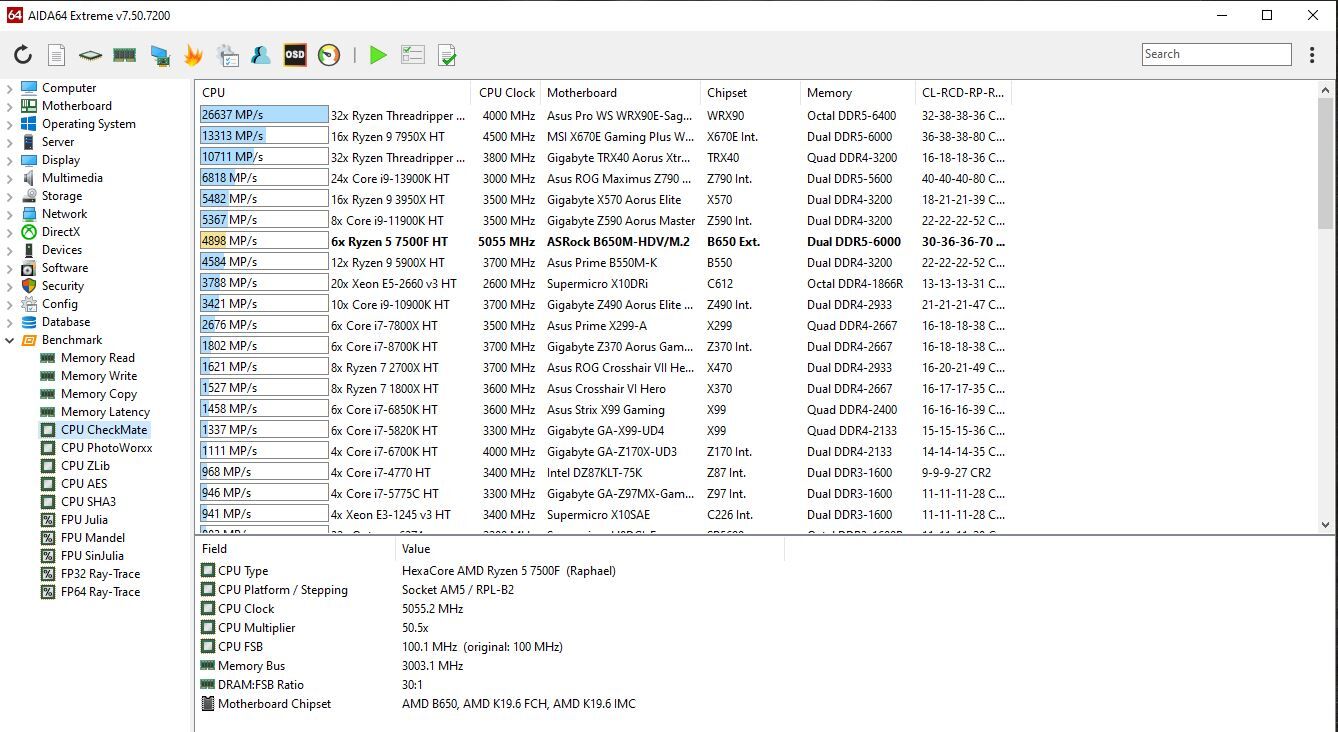Sort by Chipset column header
The width and height of the screenshot is (1338, 732).
(x=750, y=93)
